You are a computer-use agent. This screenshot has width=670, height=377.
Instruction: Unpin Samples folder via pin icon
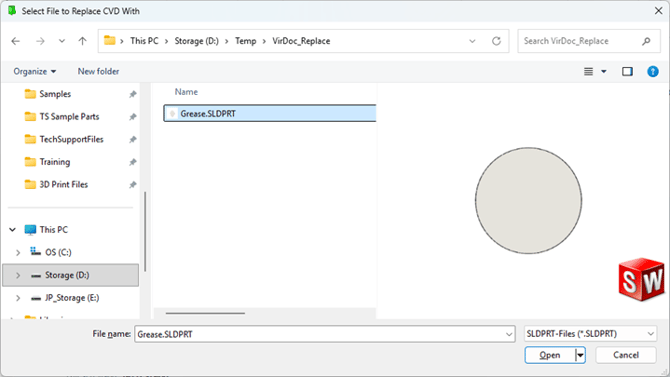(133, 94)
